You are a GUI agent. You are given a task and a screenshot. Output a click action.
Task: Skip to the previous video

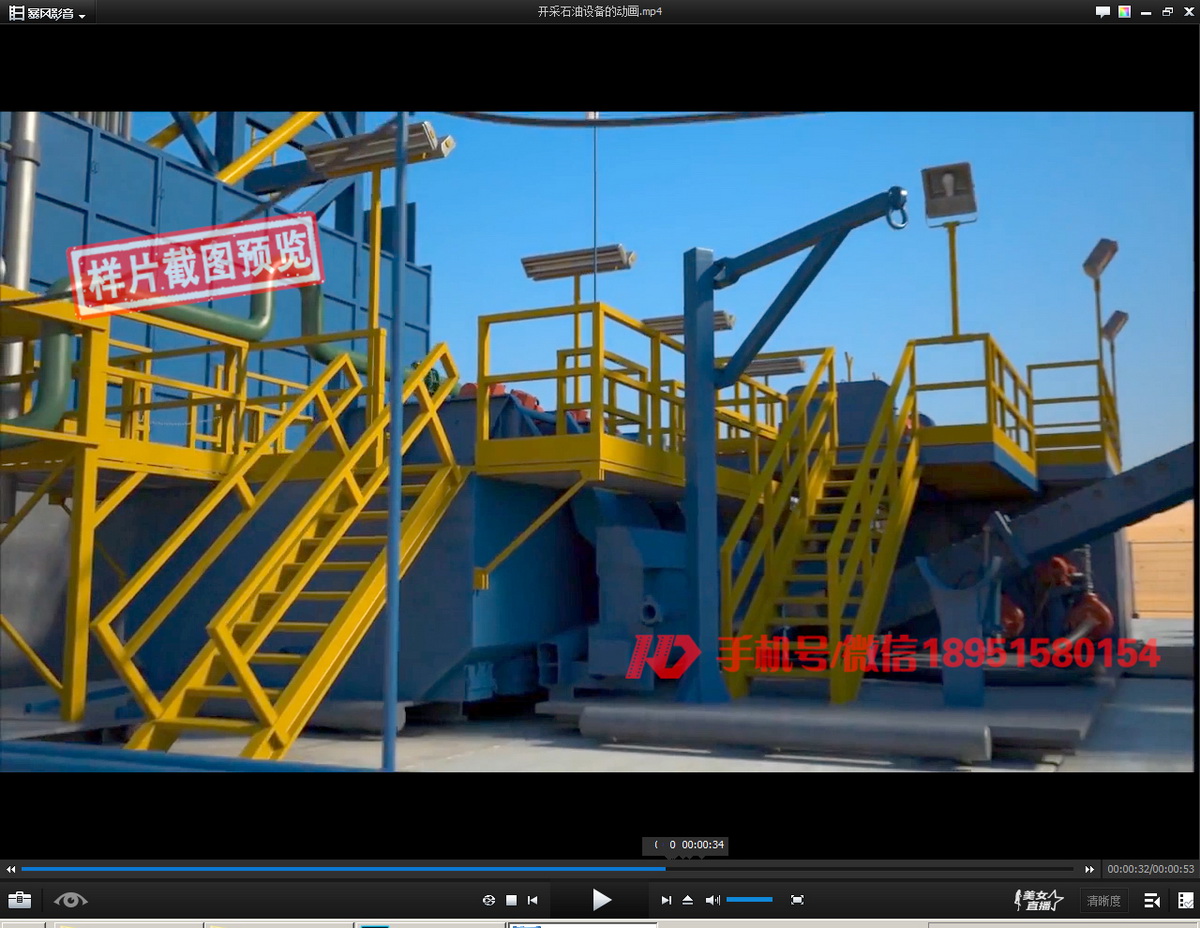pyautogui.click(x=533, y=900)
